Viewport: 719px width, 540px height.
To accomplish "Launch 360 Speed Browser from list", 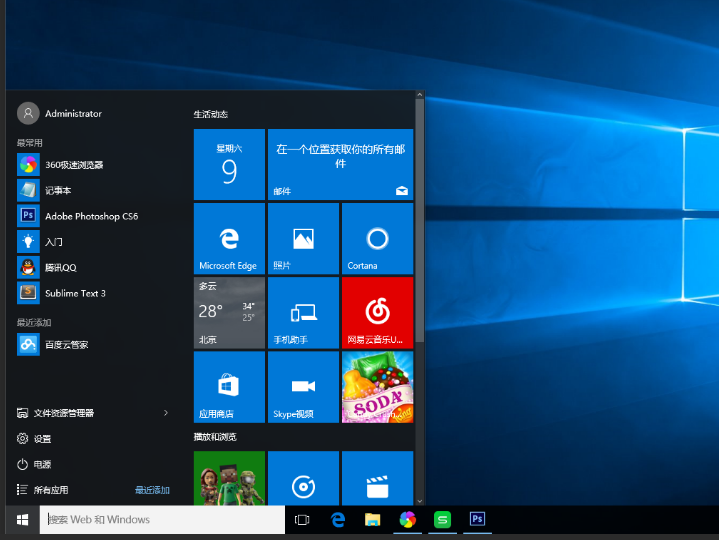I will pos(73,164).
